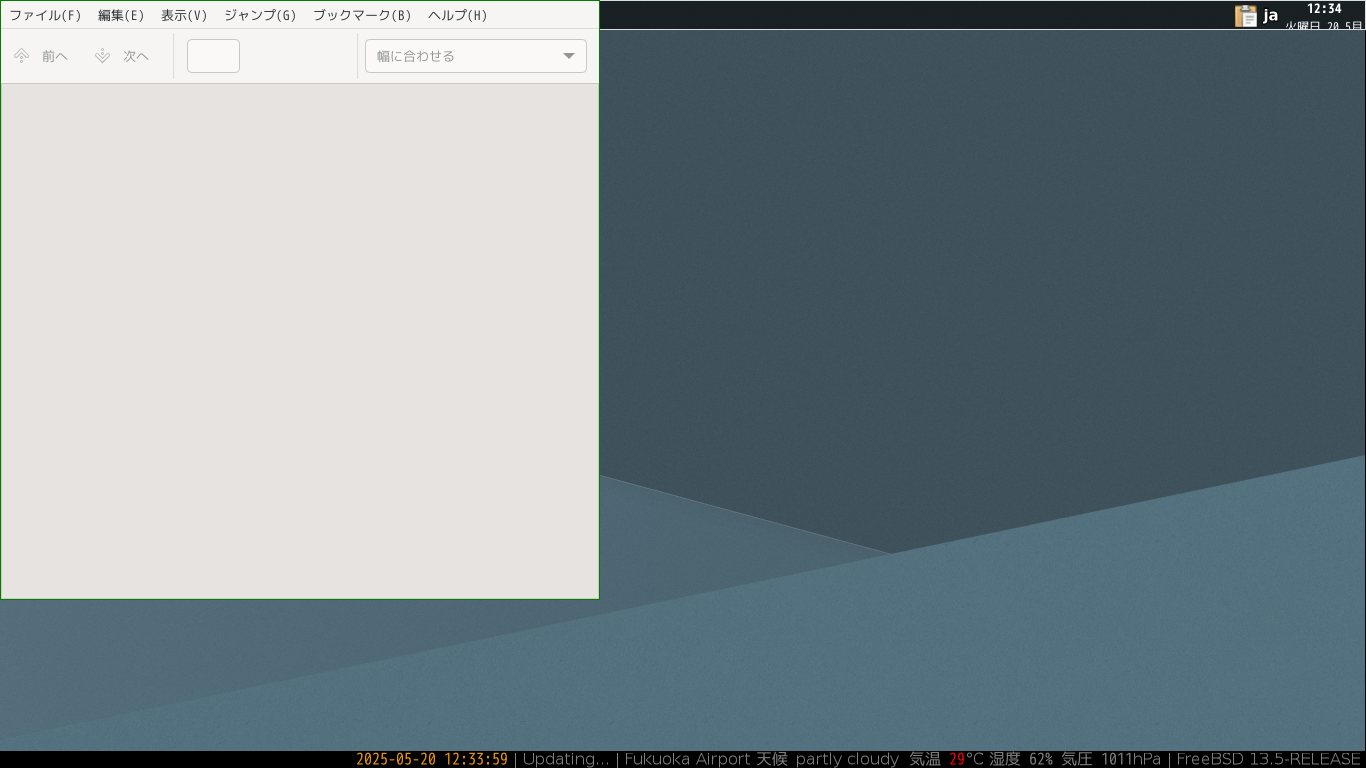The height and width of the screenshot is (768, 1366).
Task: Click the red 29 temperature reading
Action: click(957, 759)
